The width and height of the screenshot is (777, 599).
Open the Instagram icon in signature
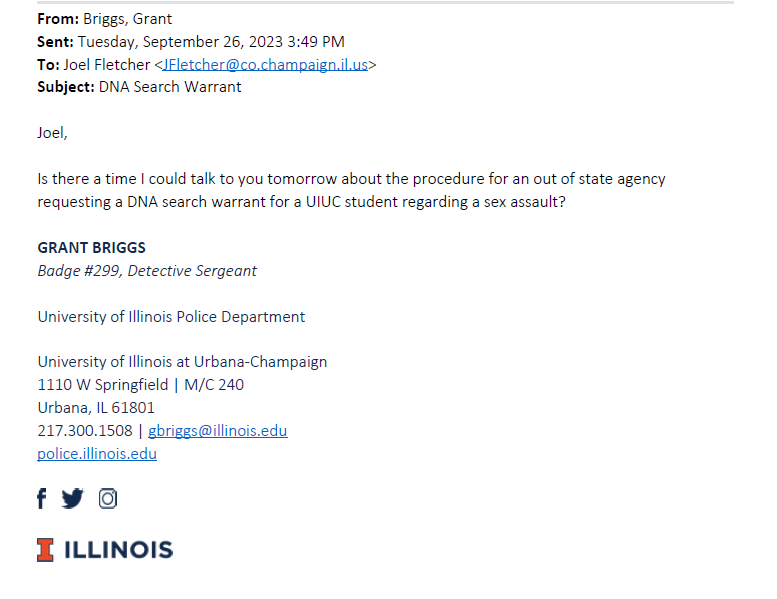(108, 498)
